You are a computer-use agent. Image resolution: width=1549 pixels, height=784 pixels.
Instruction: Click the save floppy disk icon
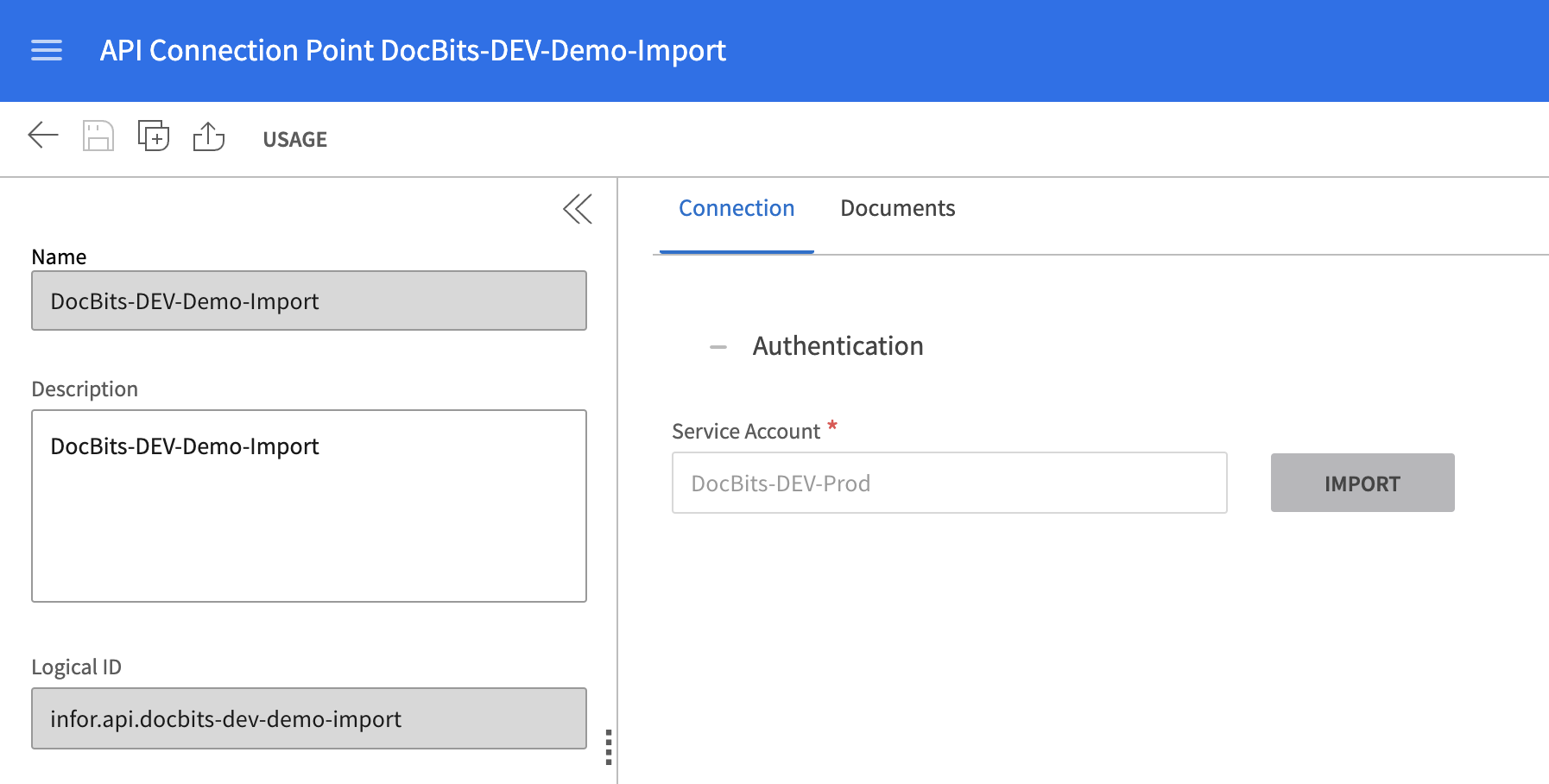pyautogui.click(x=98, y=136)
